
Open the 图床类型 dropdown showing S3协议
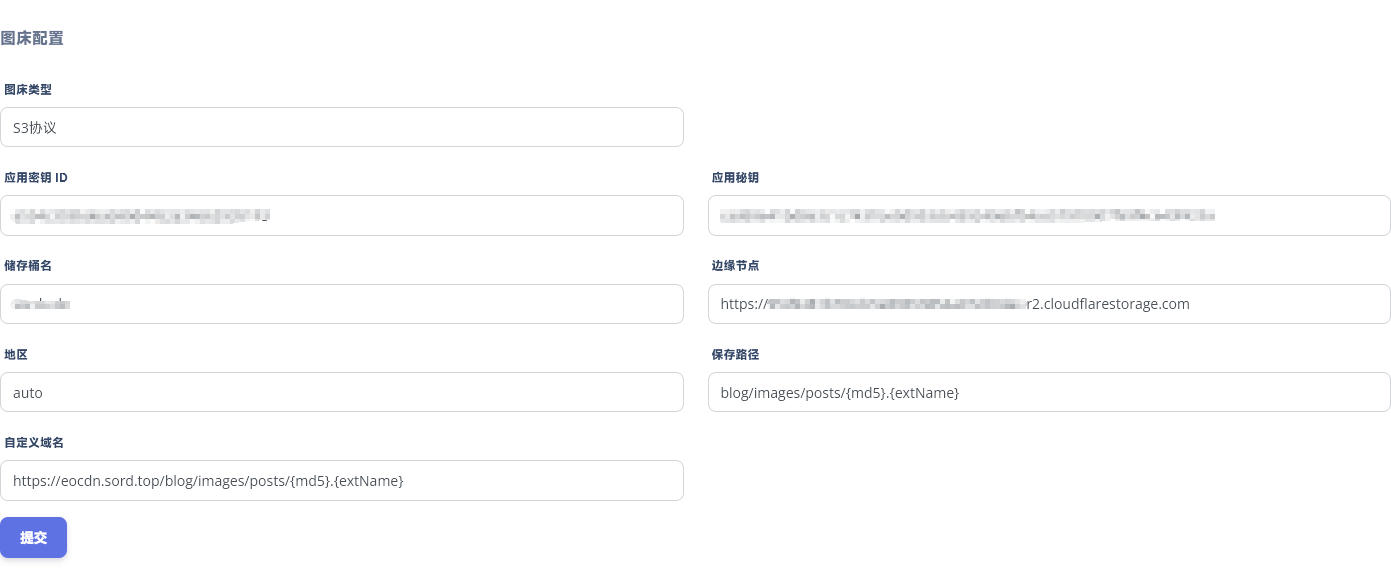pos(341,127)
